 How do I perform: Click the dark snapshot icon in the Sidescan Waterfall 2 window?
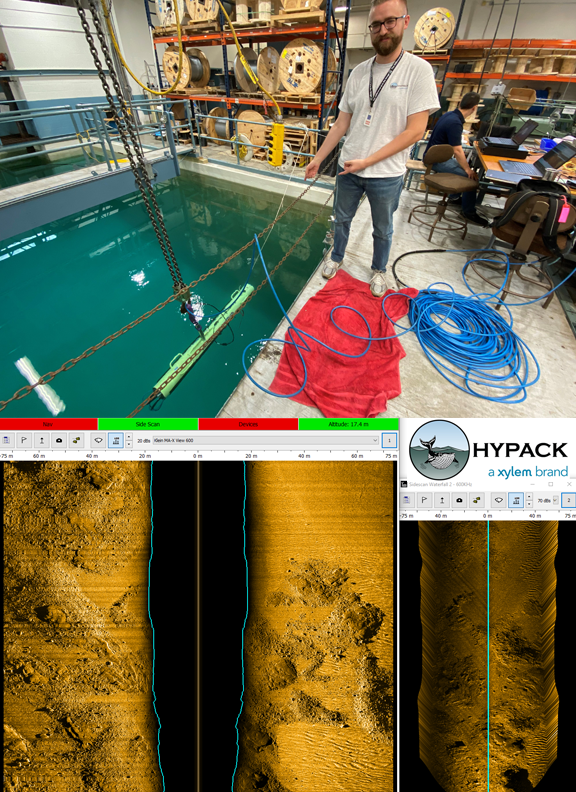pos(459,500)
